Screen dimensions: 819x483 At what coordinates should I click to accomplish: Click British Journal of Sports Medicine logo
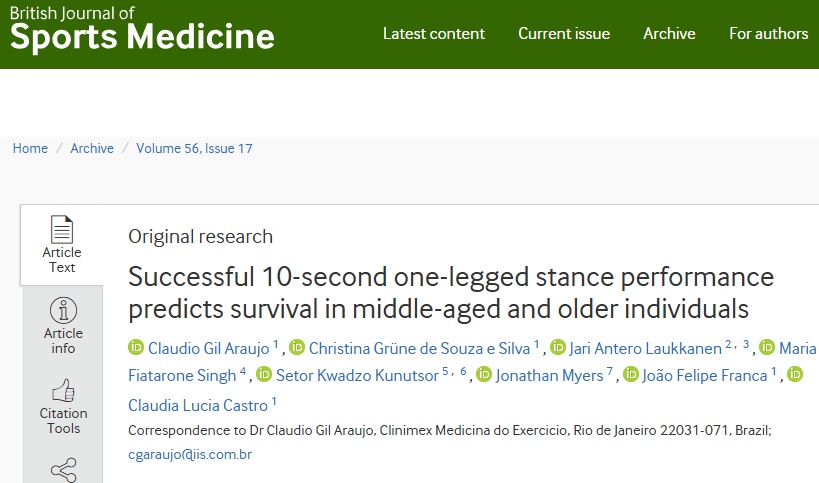click(142, 29)
